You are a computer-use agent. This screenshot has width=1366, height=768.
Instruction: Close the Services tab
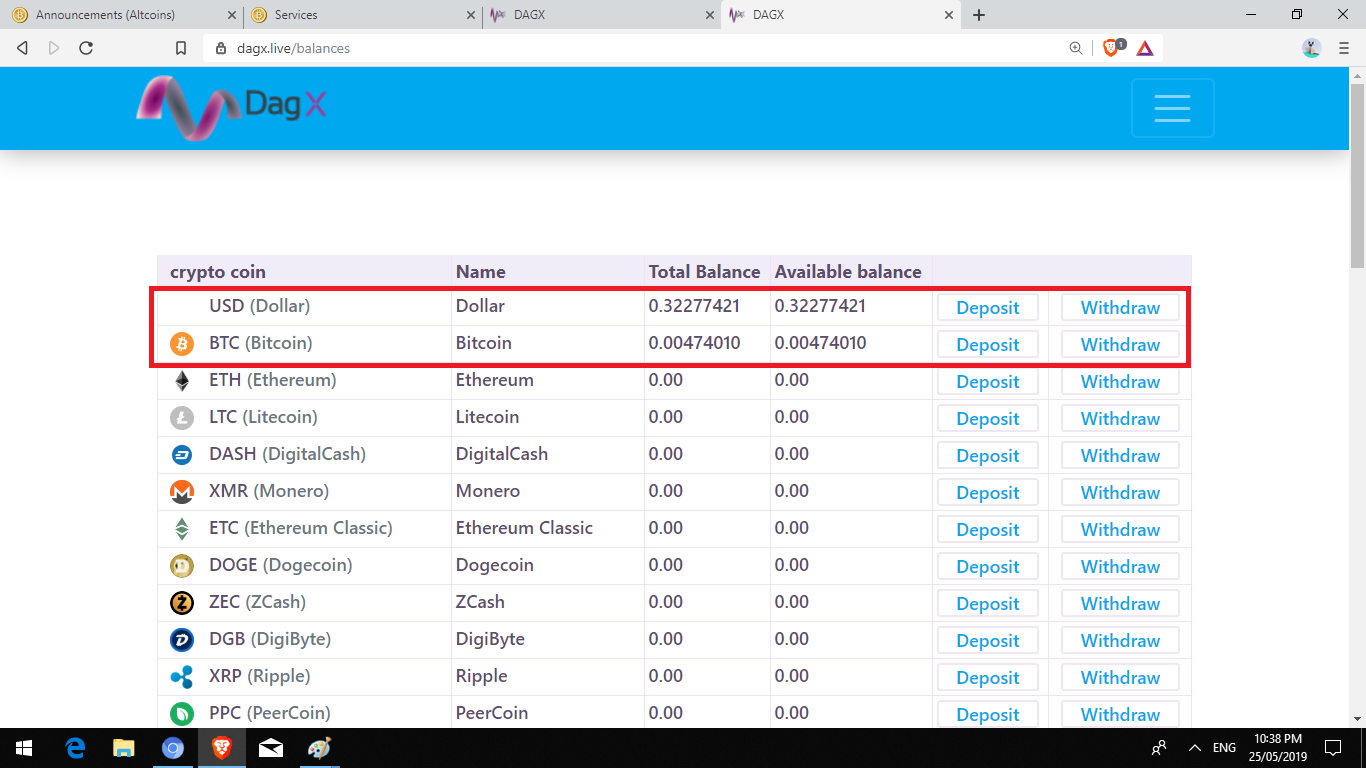(x=471, y=15)
